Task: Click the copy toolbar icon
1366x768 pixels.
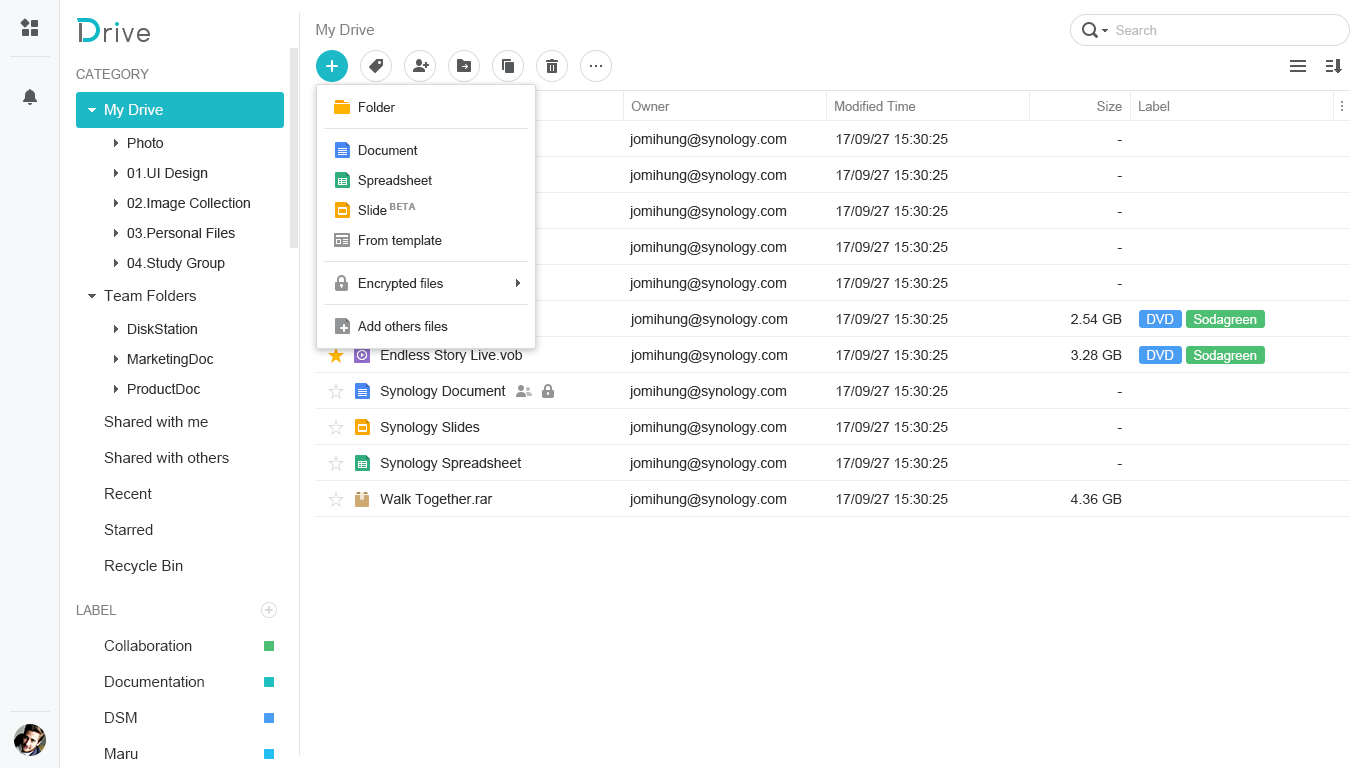Action: pyautogui.click(x=508, y=66)
